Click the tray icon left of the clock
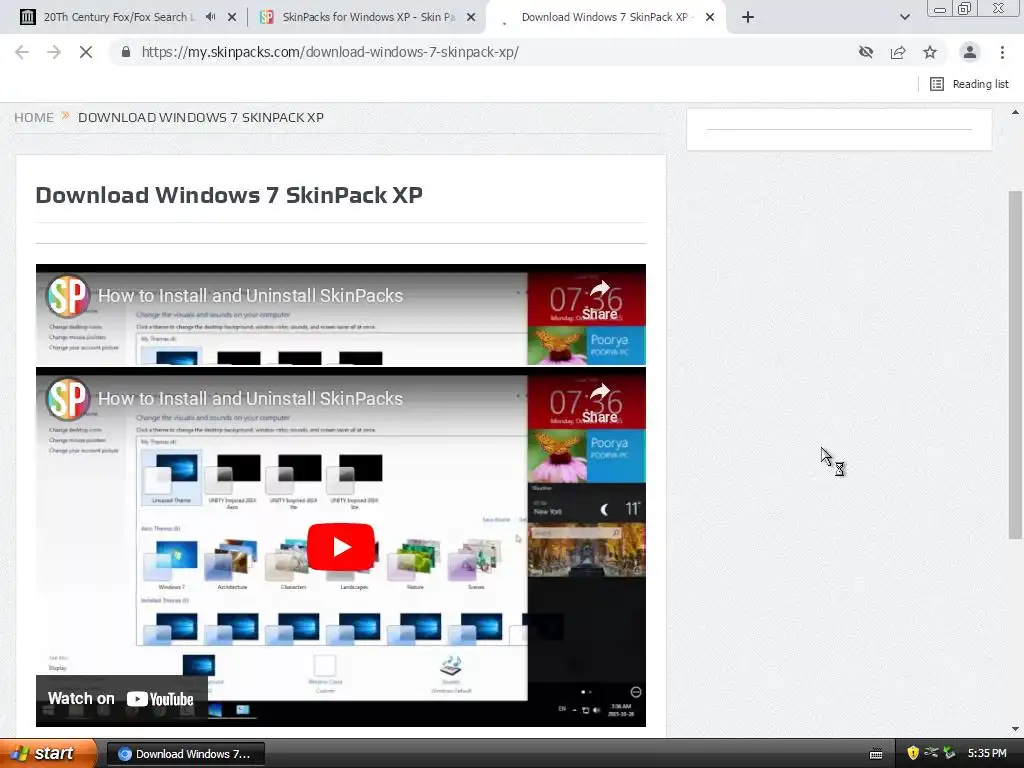This screenshot has height=768, width=1024. (949, 754)
